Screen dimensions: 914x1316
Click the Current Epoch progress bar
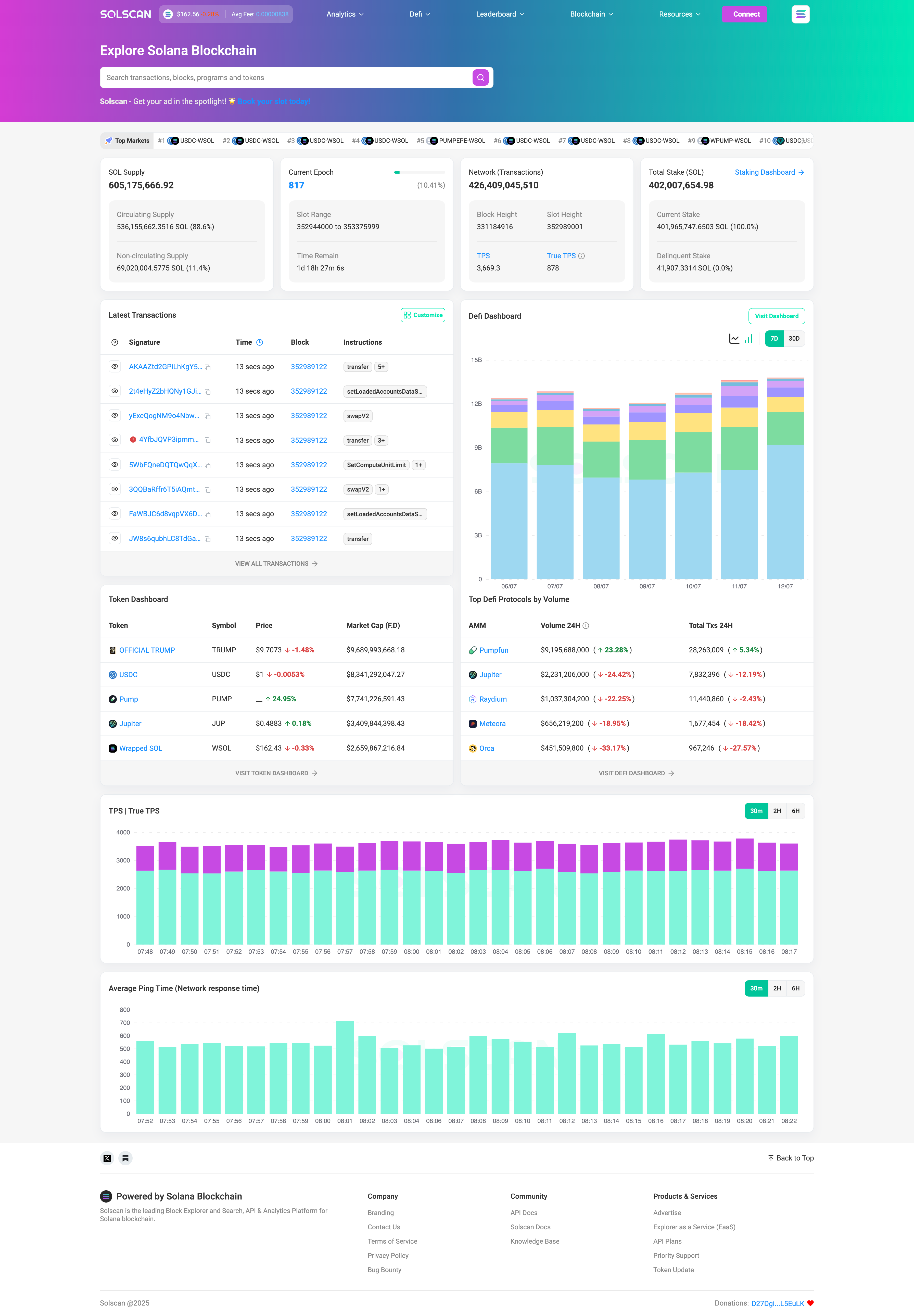click(420, 172)
